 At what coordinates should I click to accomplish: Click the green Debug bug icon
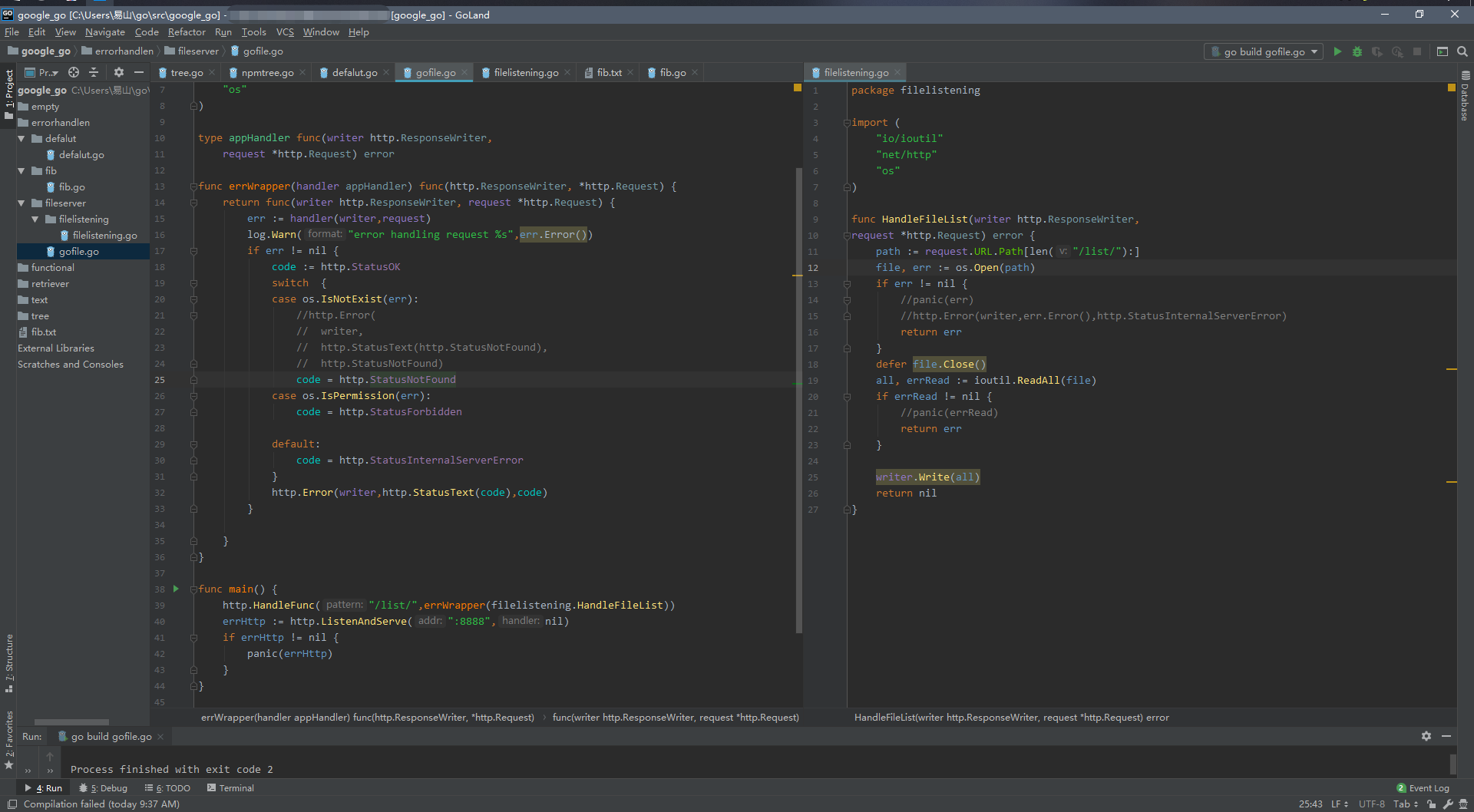coord(1357,51)
